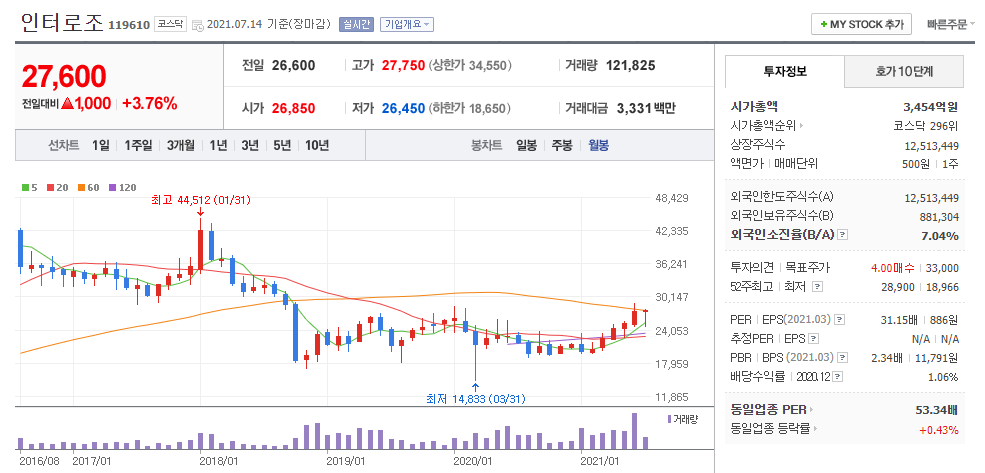Click the 2018/01 axis date label
The image size is (985, 473).
[220, 461]
